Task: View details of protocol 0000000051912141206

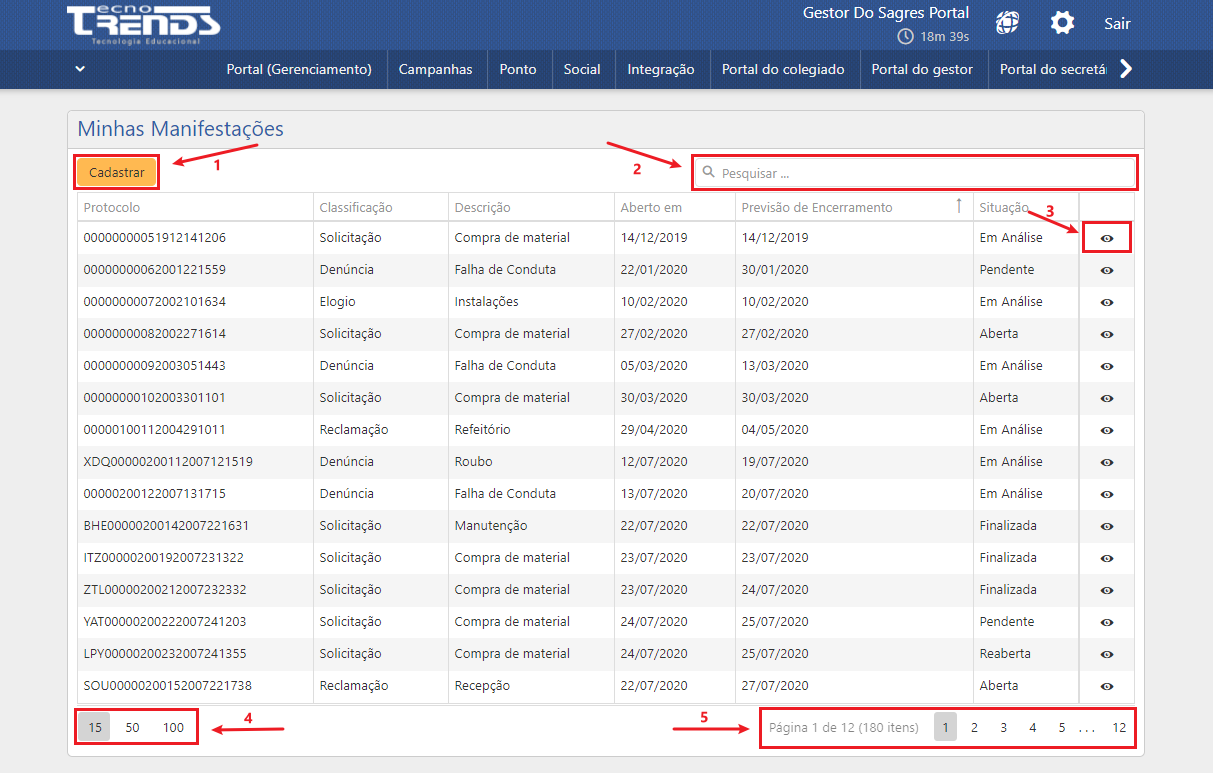Action: [1107, 238]
